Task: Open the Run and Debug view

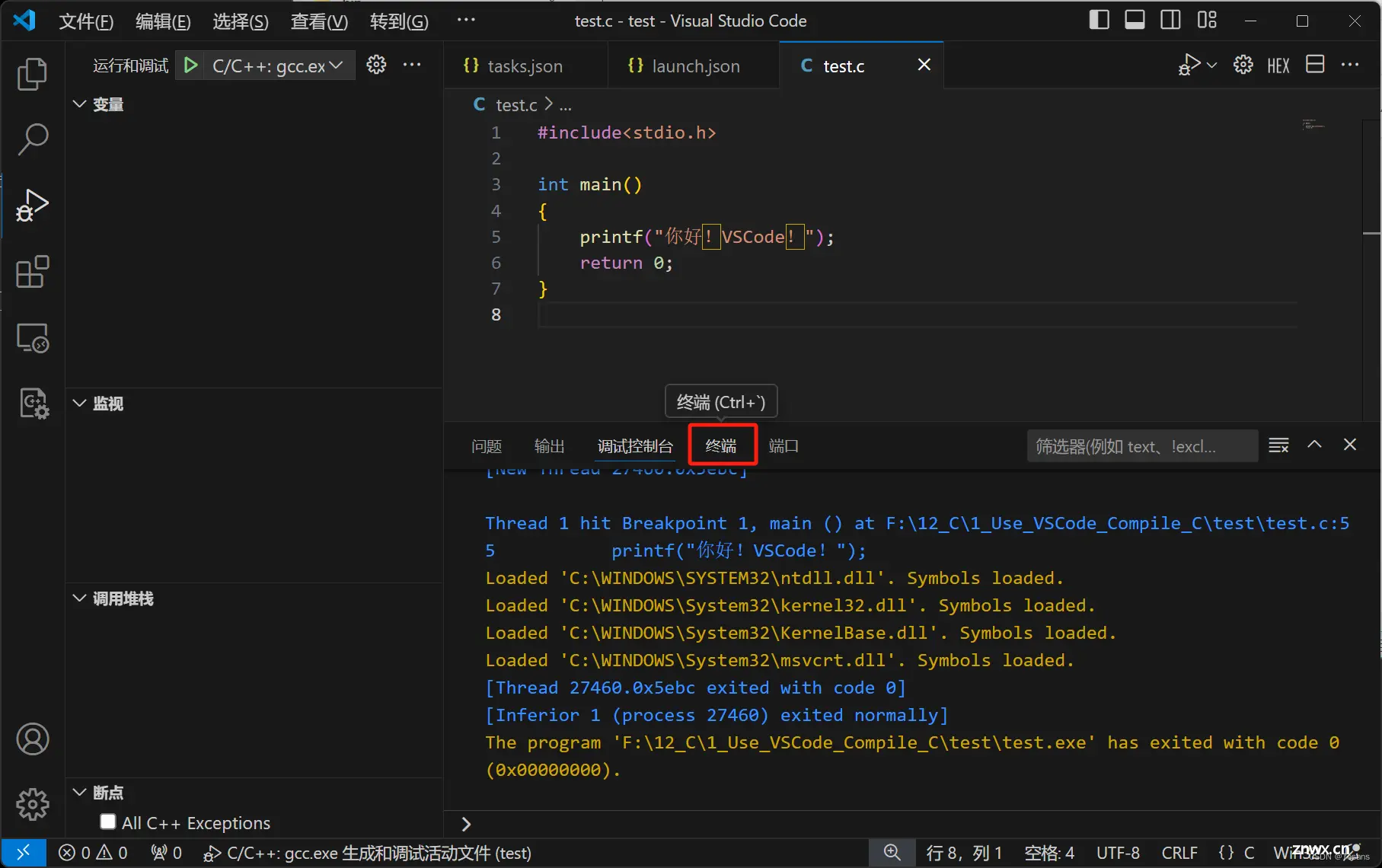Action: [32, 206]
